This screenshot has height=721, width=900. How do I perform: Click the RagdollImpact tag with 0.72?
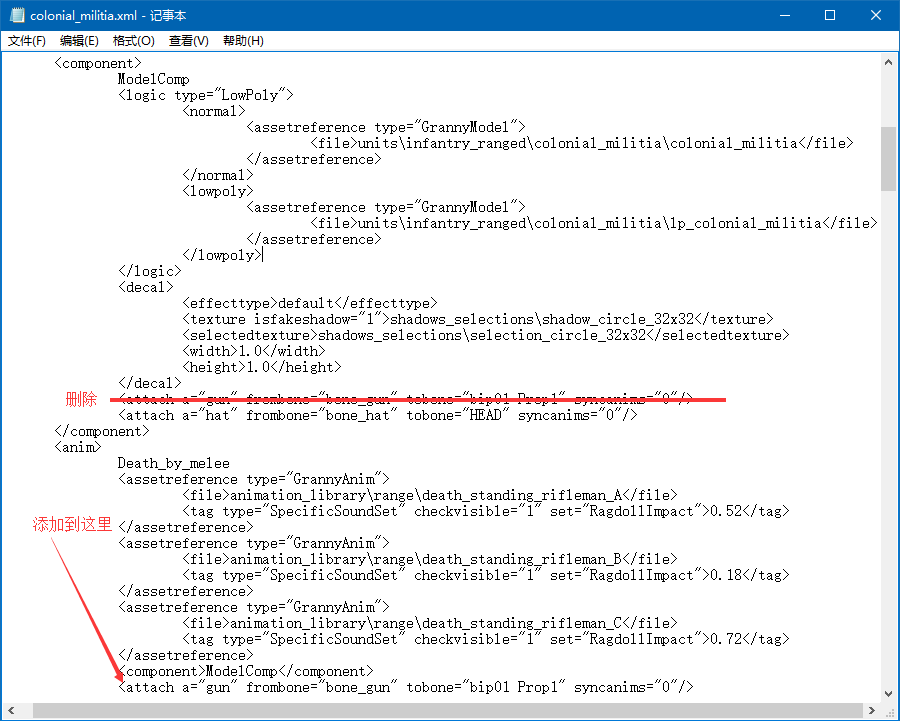(486, 639)
